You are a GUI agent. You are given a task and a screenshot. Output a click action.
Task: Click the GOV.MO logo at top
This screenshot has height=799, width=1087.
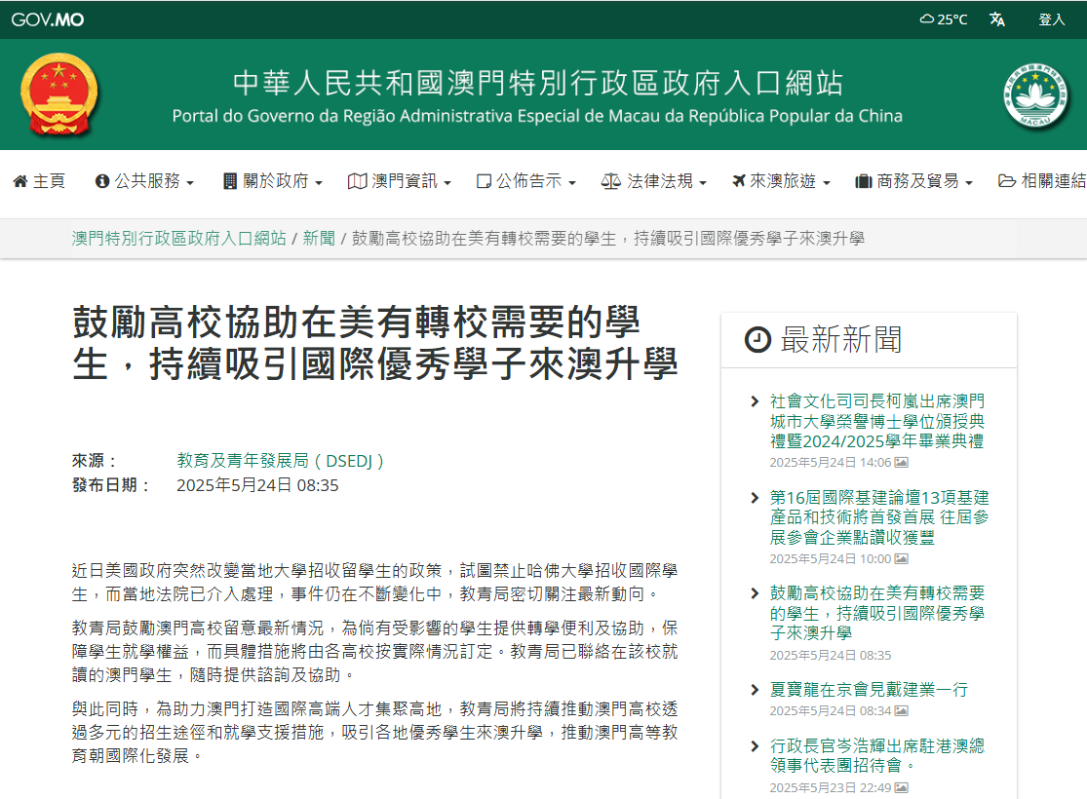[47, 19]
